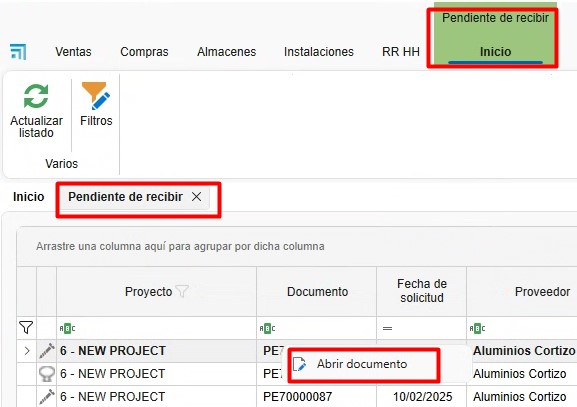Open the RR HH menu

401,52
